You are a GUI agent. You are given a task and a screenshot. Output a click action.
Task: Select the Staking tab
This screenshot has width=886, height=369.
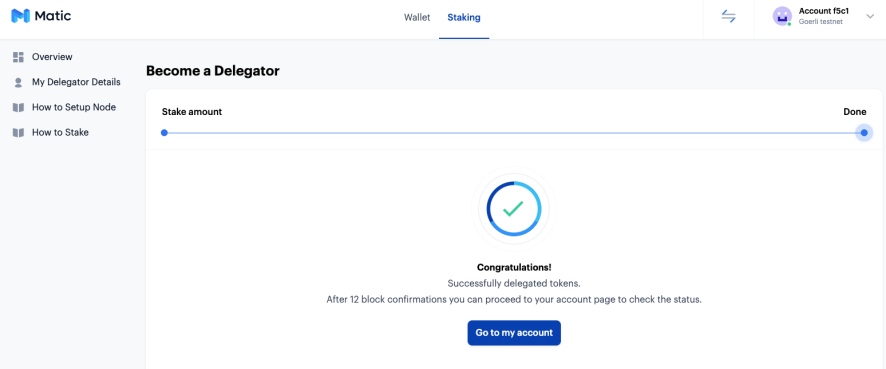point(464,18)
